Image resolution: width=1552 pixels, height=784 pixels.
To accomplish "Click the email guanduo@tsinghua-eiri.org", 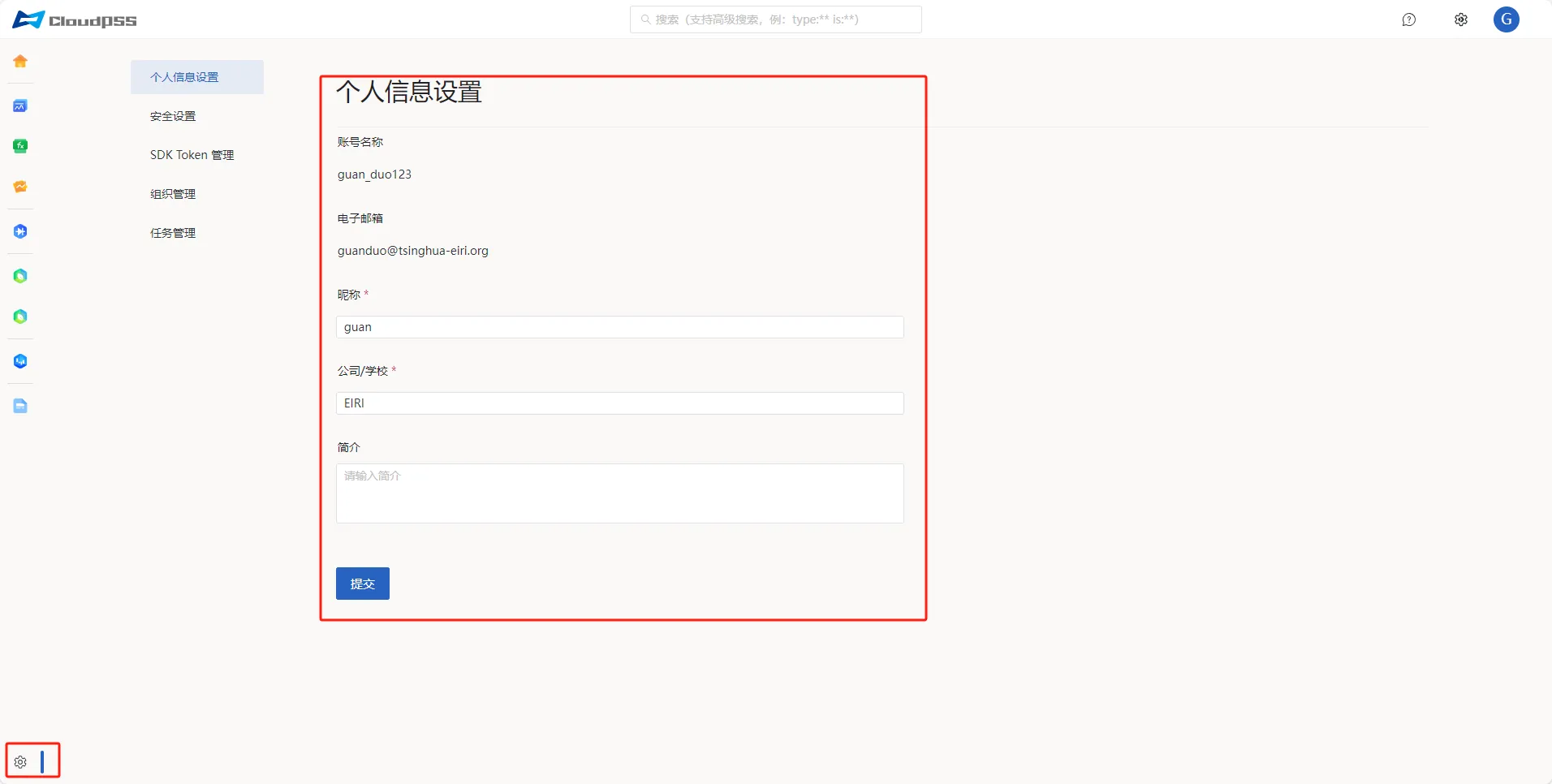I will 413,251.
